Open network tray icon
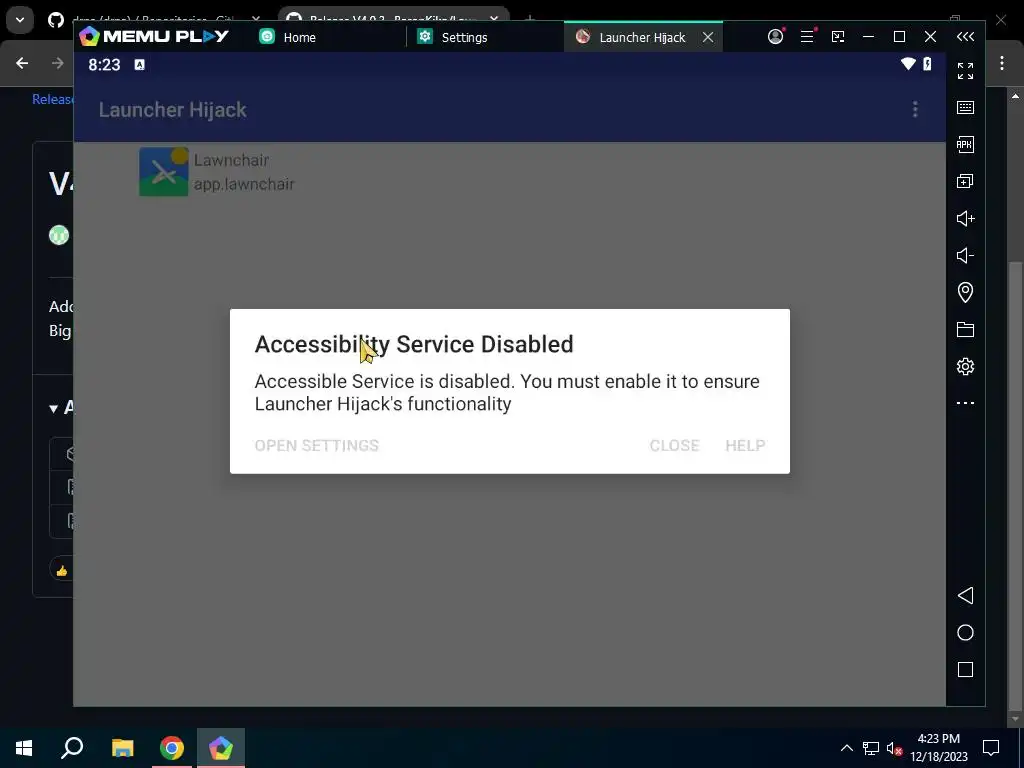Image resolution: width=1024 pixels, height=768 pixels. pyautogui.click(x=871, y=748)
